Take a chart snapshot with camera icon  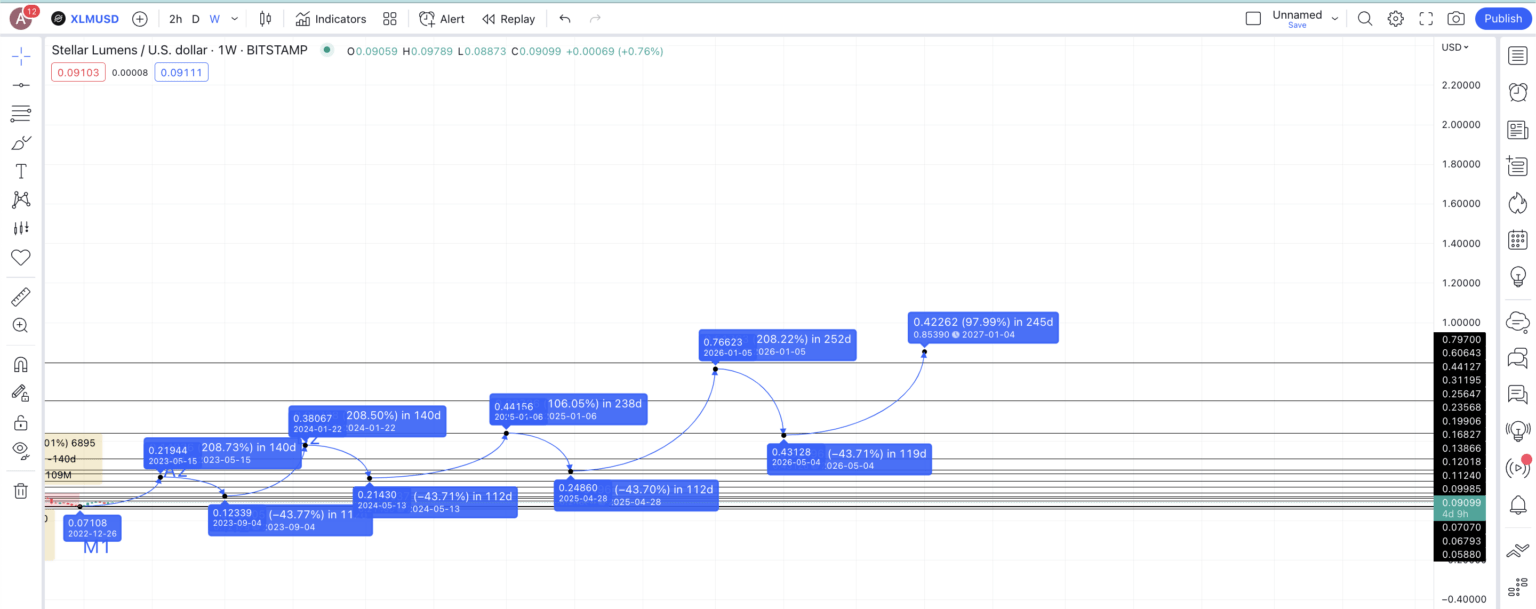[x=1456, y=19]
